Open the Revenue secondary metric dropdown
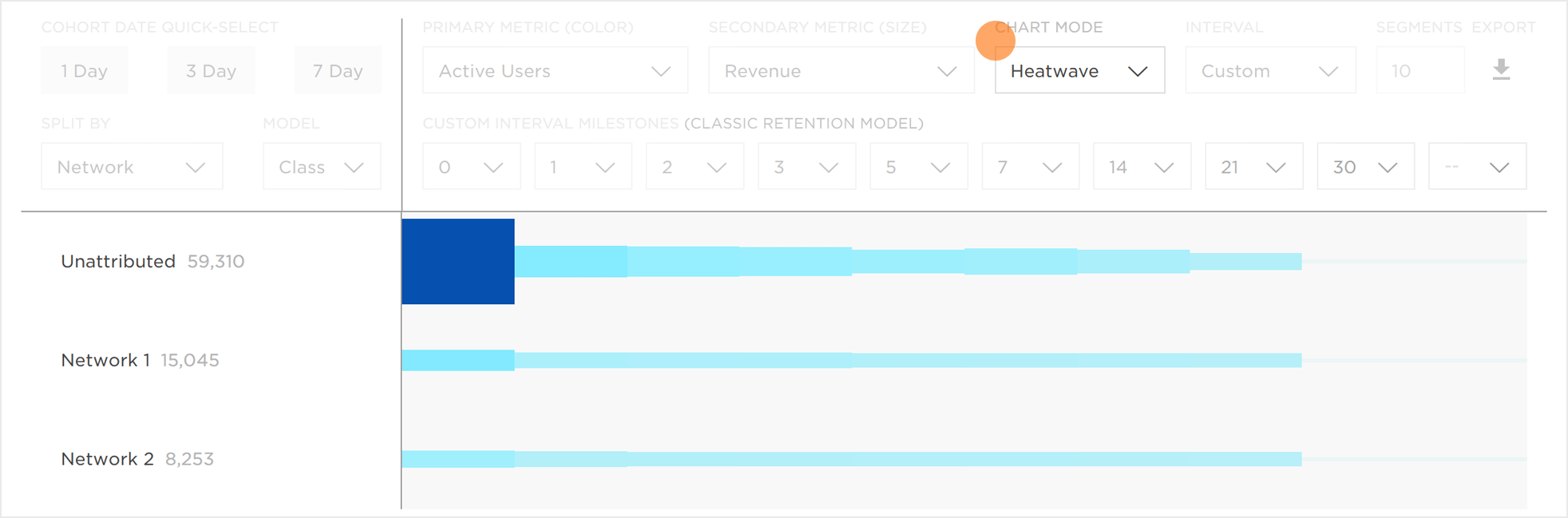Screen dimensions: 1568x518 click(x=841, y=70)
